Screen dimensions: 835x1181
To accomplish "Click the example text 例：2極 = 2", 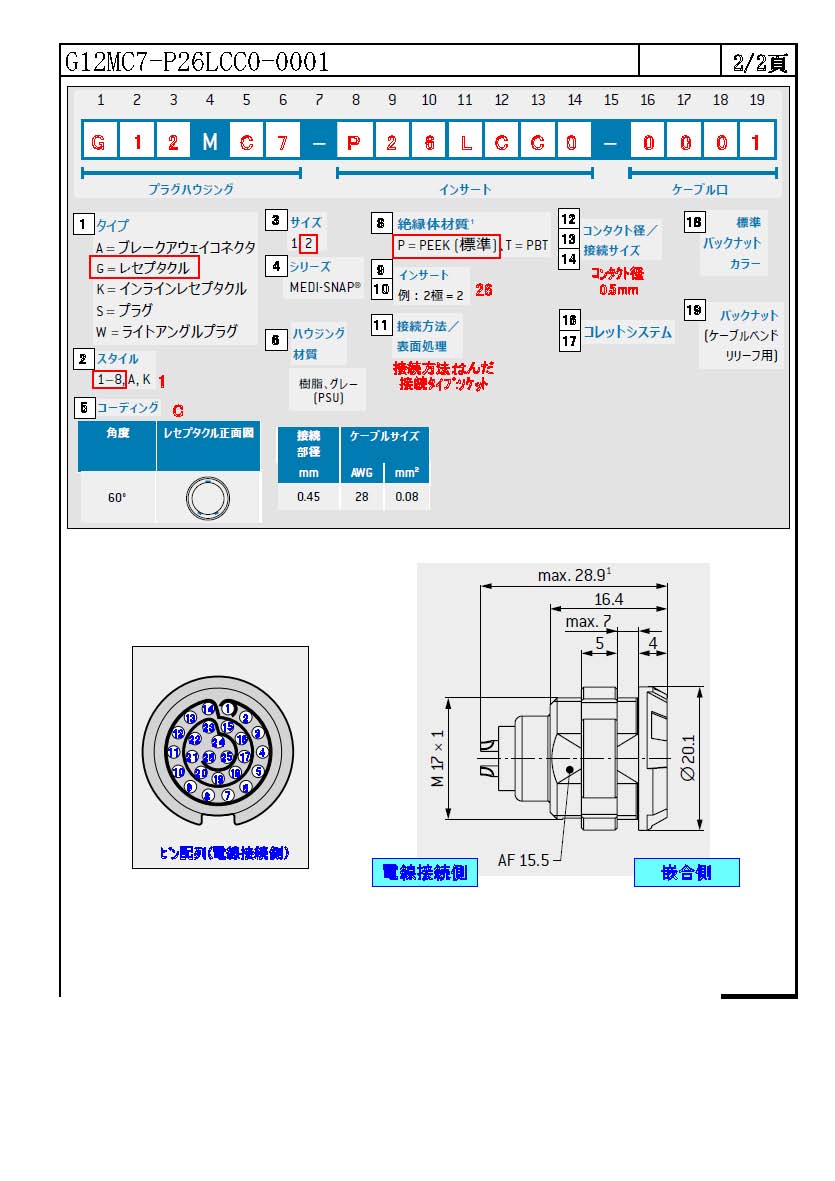I will pos(431,295).
